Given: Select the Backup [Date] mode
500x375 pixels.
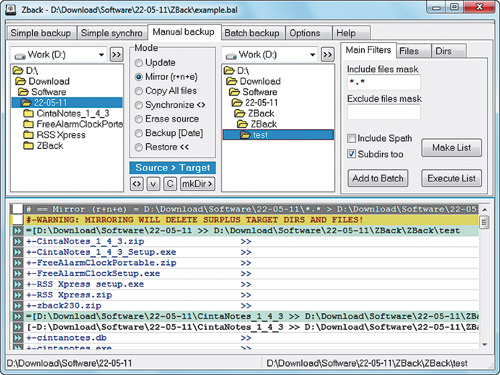Looking at the screenshot, I should 139,133.
